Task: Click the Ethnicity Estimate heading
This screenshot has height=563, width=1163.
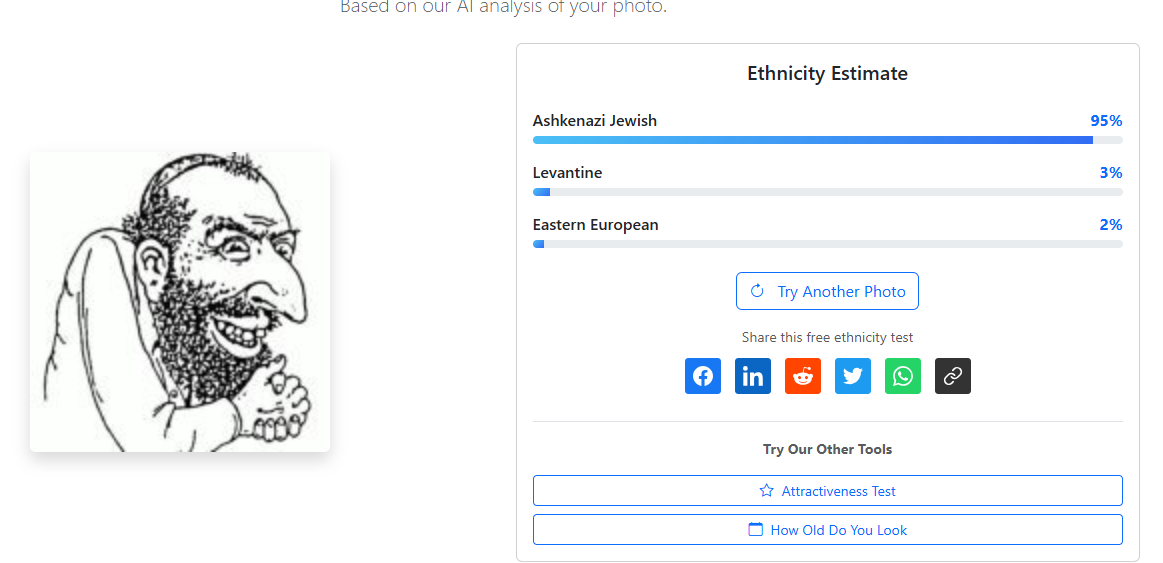Action: (827, 73)
